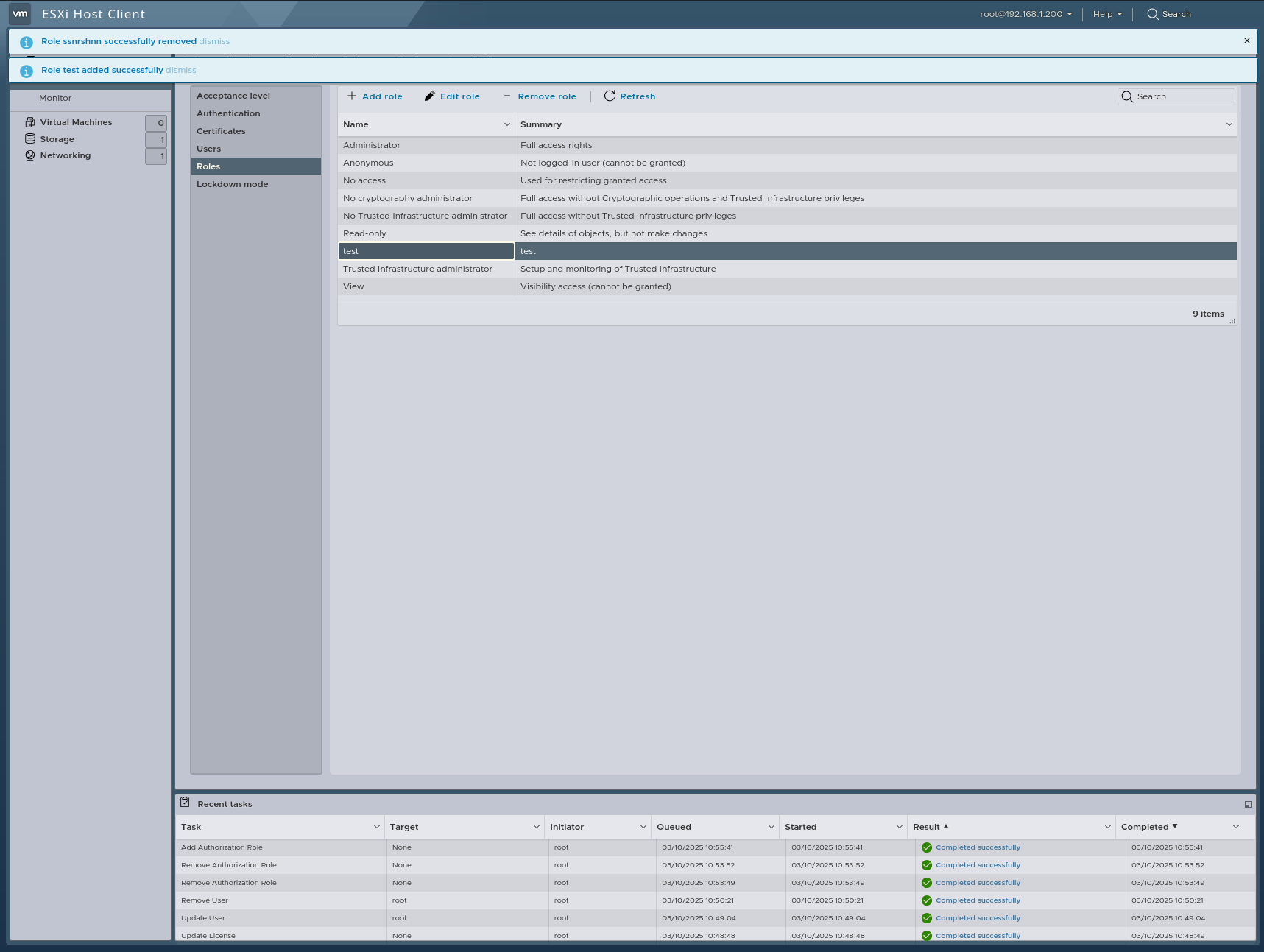Screen dimensions: 1264x952
Task: Click the Recent tasks pop-out icon
Action: [x=1248, y=804]
